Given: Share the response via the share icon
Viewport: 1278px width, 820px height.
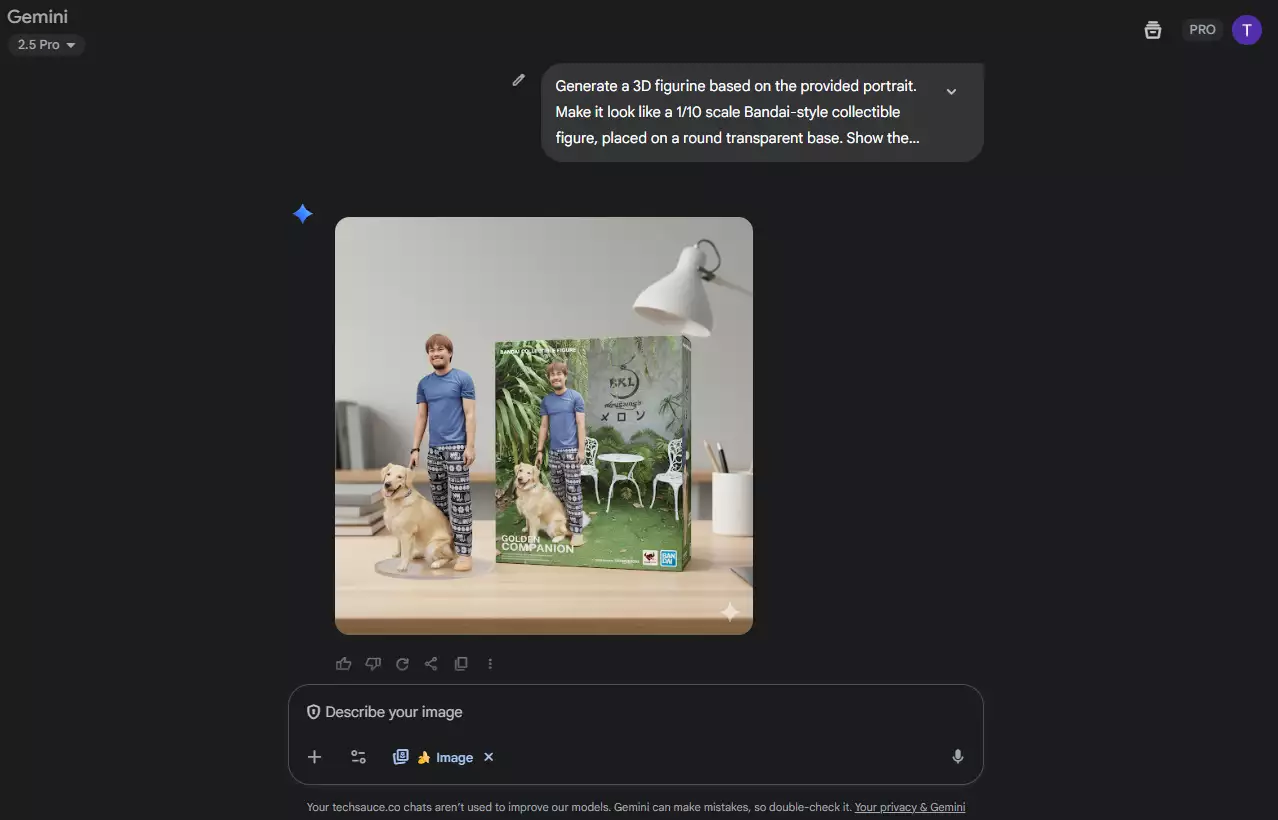Looking at the screenshot, I should point(431,664).
